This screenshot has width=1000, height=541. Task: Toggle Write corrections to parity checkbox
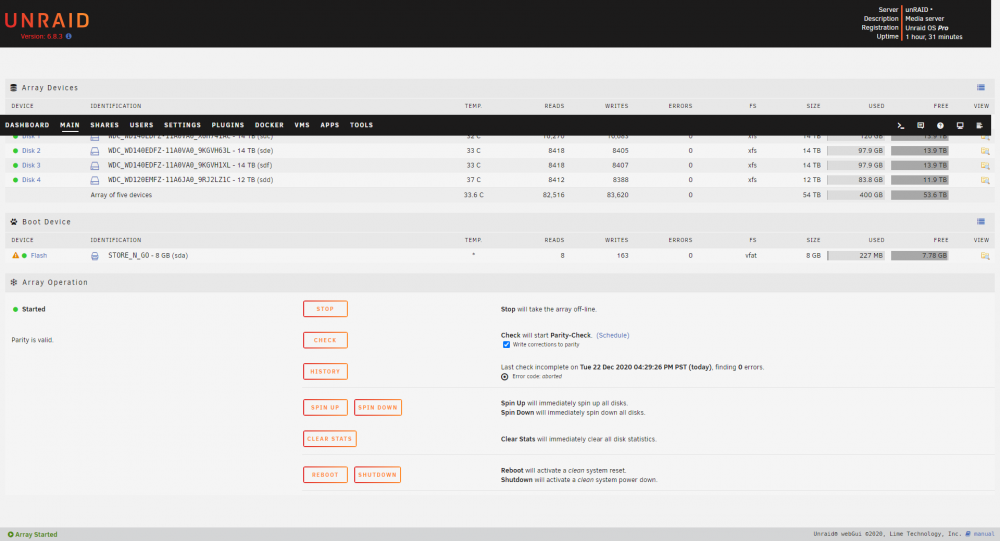tap(506, 345)
